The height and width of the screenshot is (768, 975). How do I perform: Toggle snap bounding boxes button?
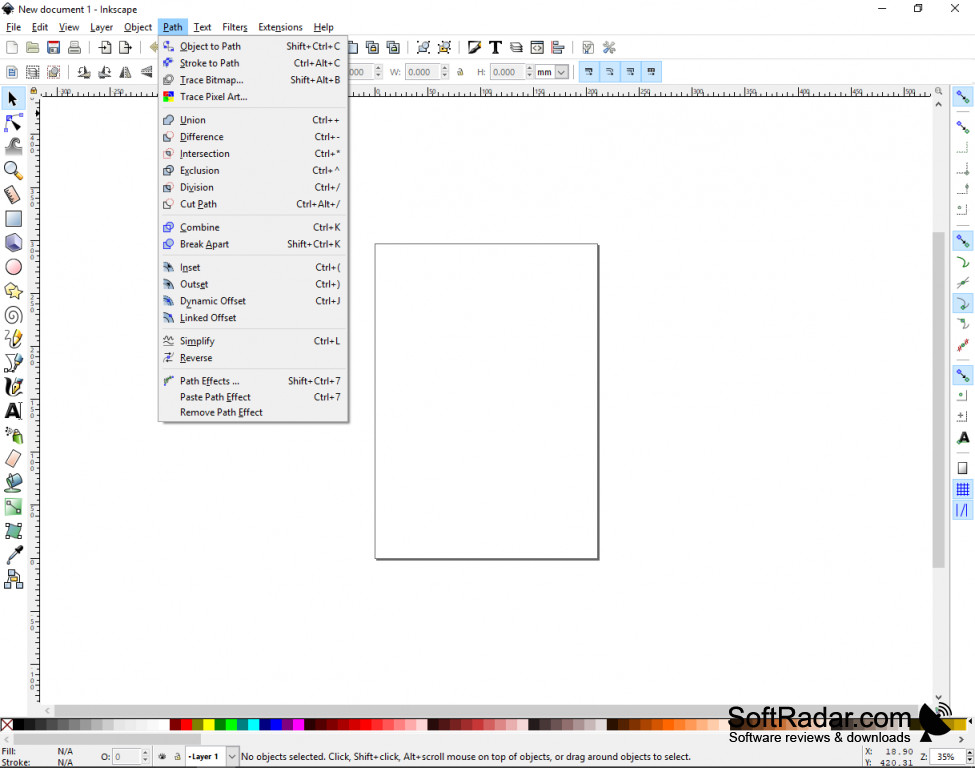(x=963, y=127)
